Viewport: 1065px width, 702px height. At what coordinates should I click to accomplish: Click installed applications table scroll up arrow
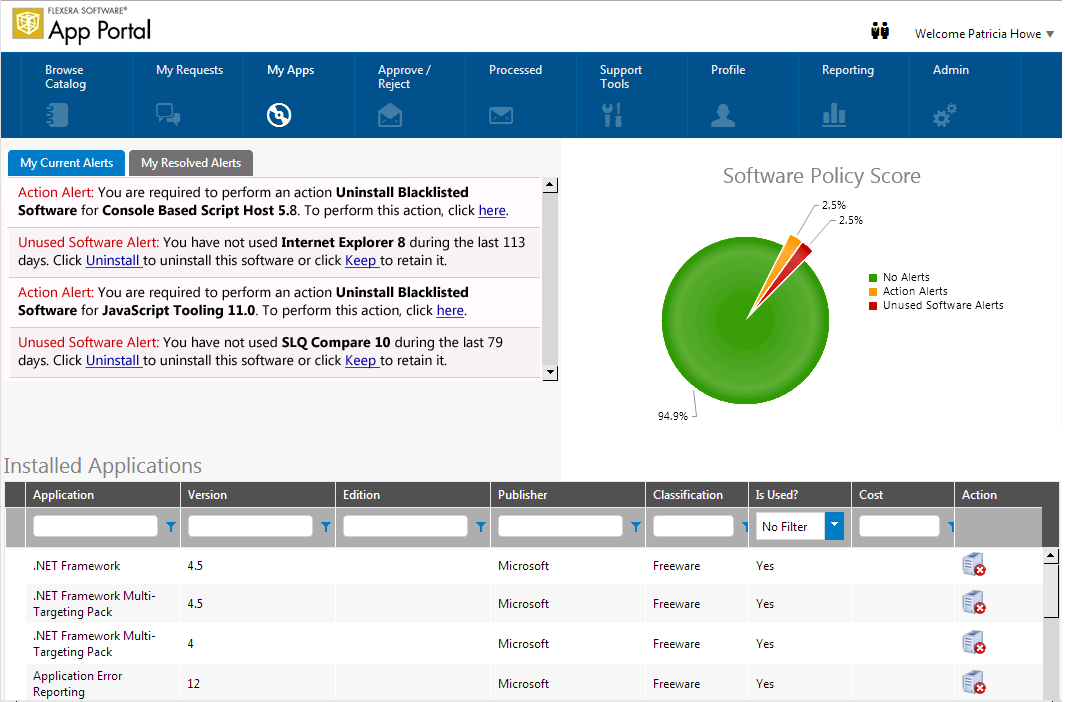[1051, 556]
